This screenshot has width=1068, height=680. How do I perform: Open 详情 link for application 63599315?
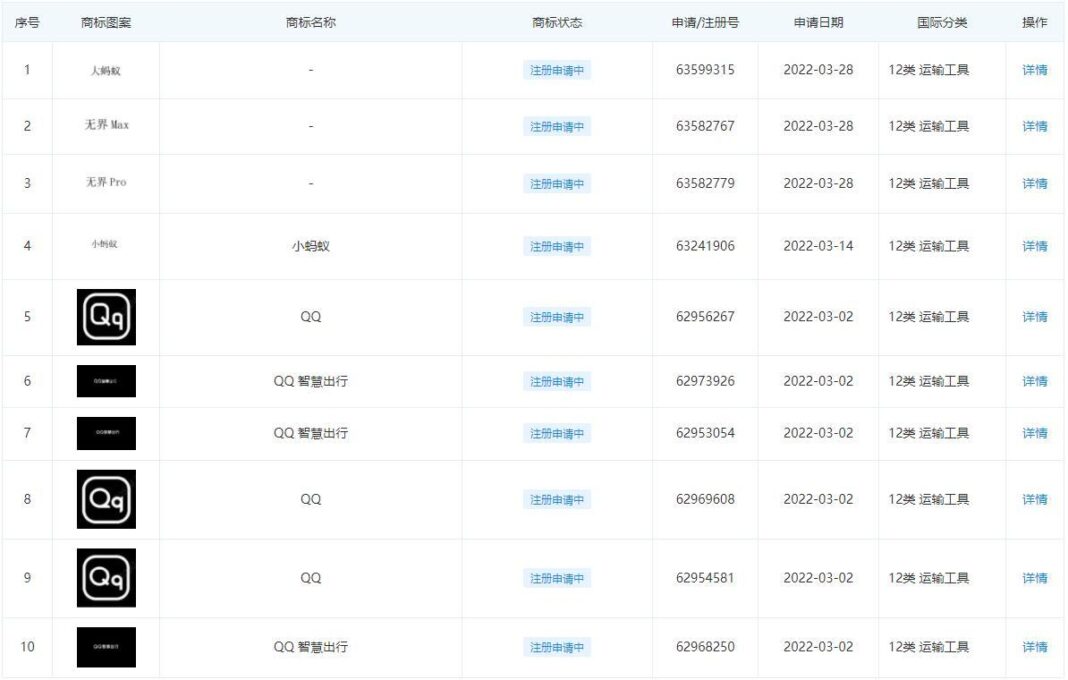[1034, 70]
